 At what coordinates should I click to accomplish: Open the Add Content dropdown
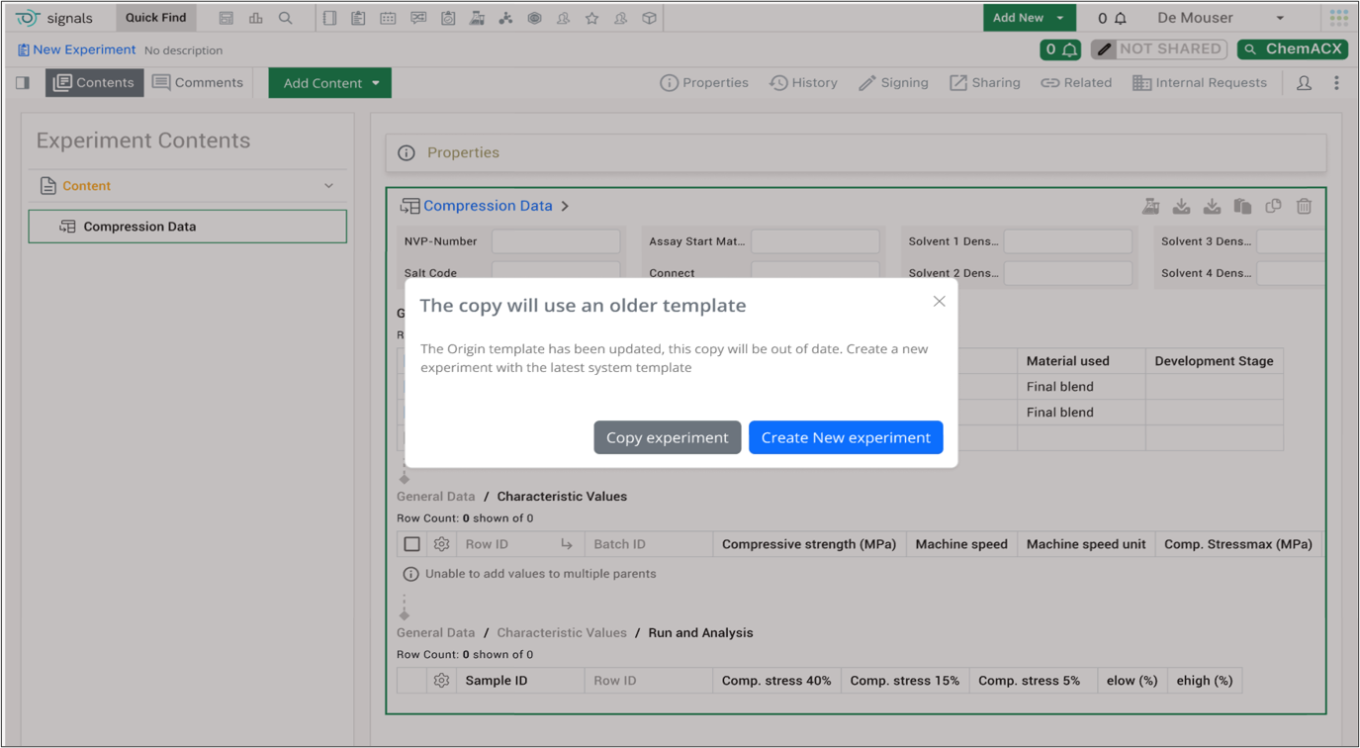coord(330,83)
